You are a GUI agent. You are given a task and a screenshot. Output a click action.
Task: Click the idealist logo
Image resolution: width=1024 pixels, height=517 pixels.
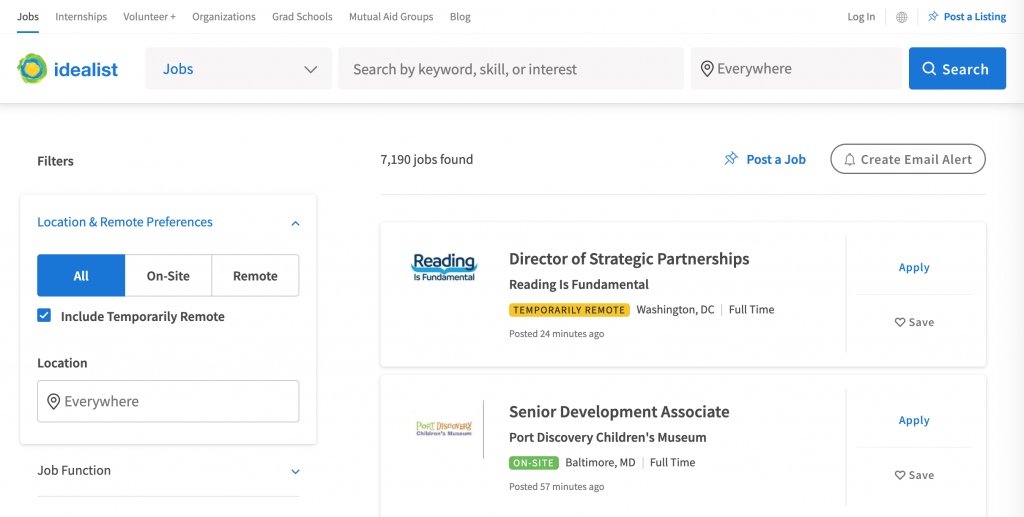pyautogui.click(x=68, y=69)
